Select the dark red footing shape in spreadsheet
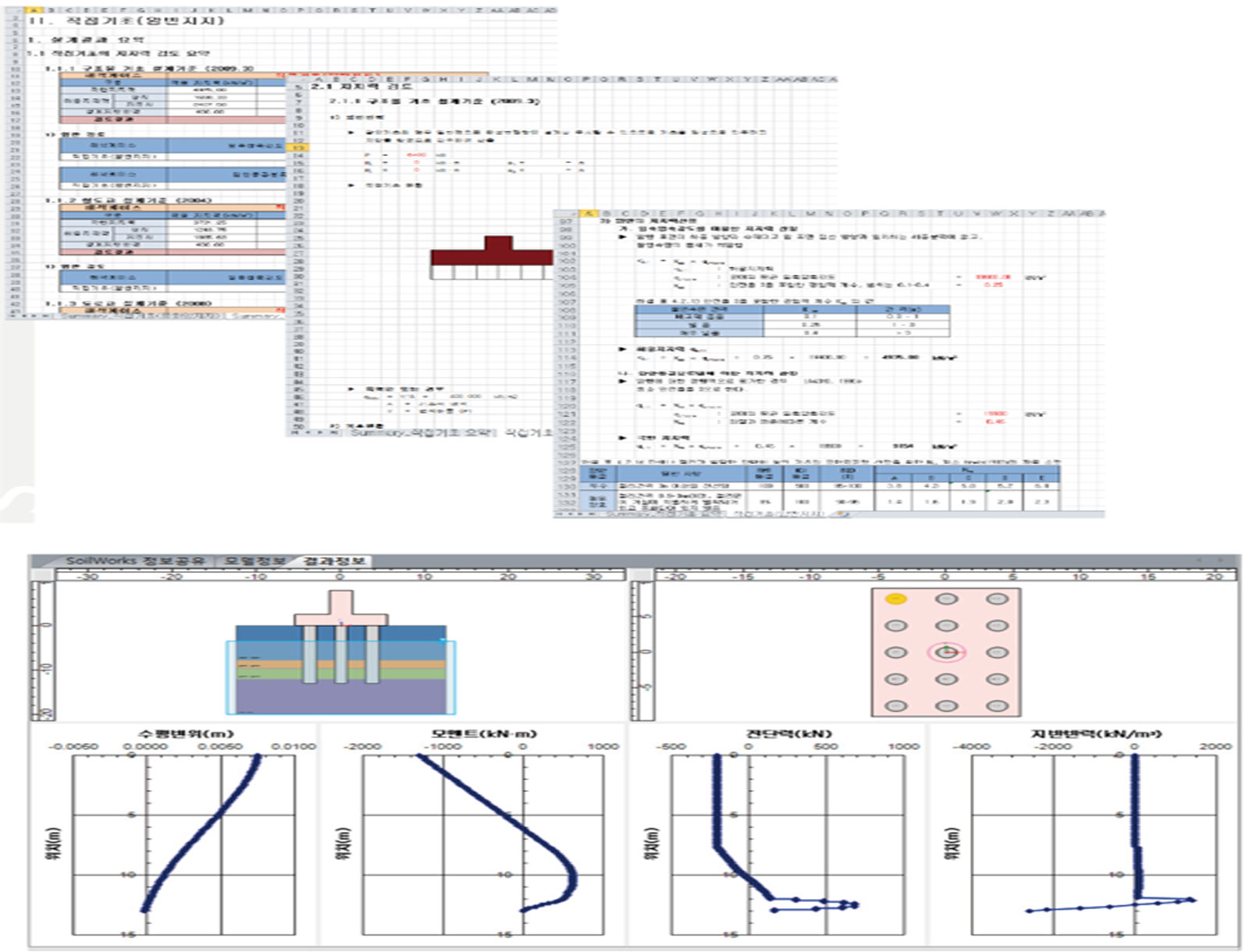 [x=493, y=256]
